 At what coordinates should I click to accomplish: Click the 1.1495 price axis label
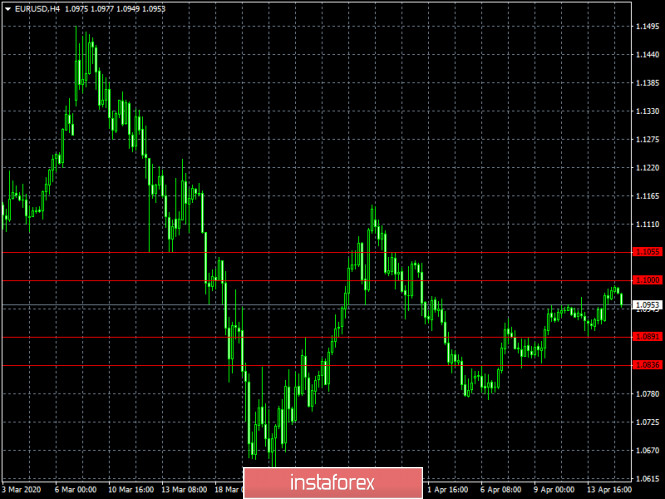click(648, 27)
